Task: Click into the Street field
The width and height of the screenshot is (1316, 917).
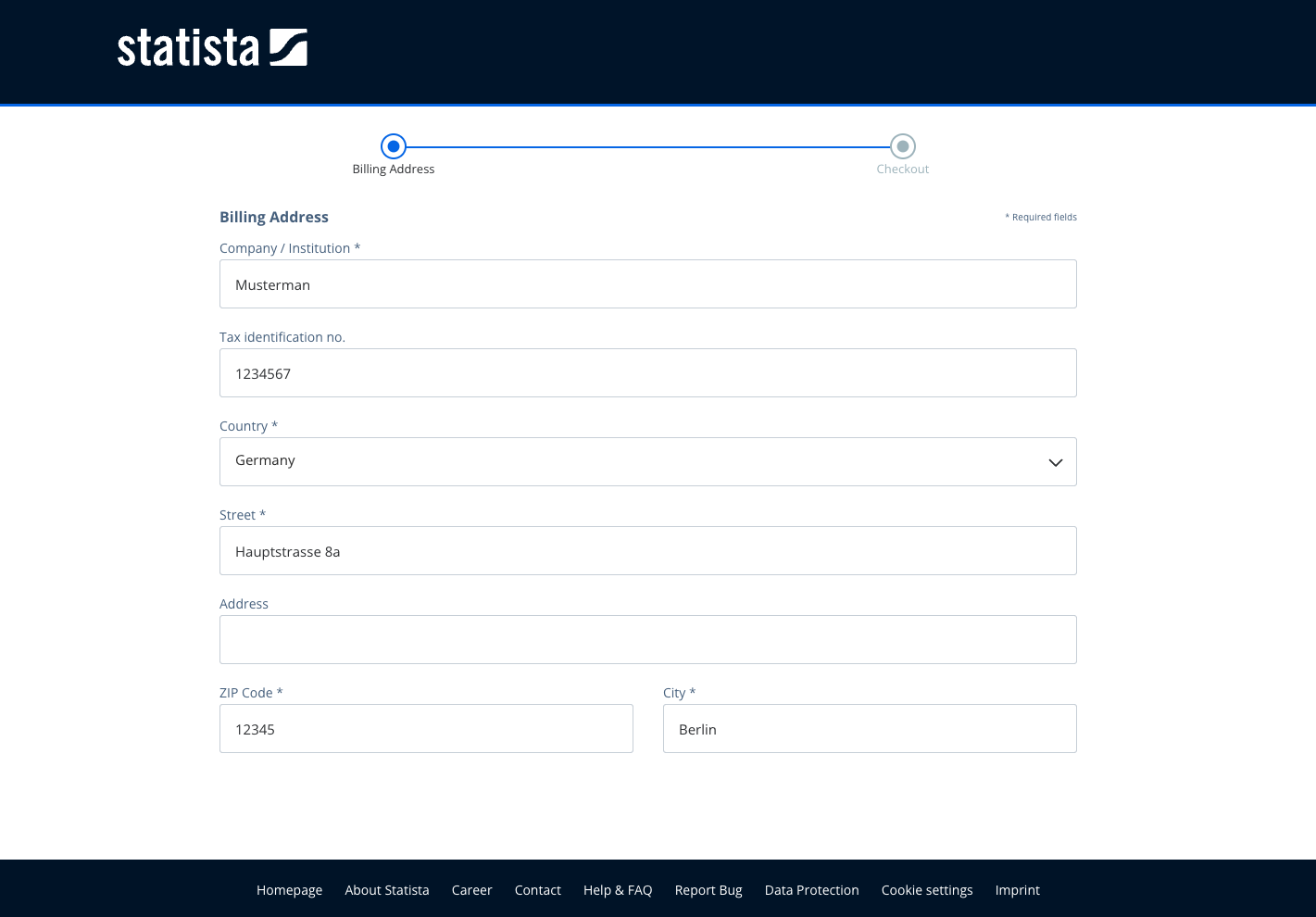Action: (647, 551)
